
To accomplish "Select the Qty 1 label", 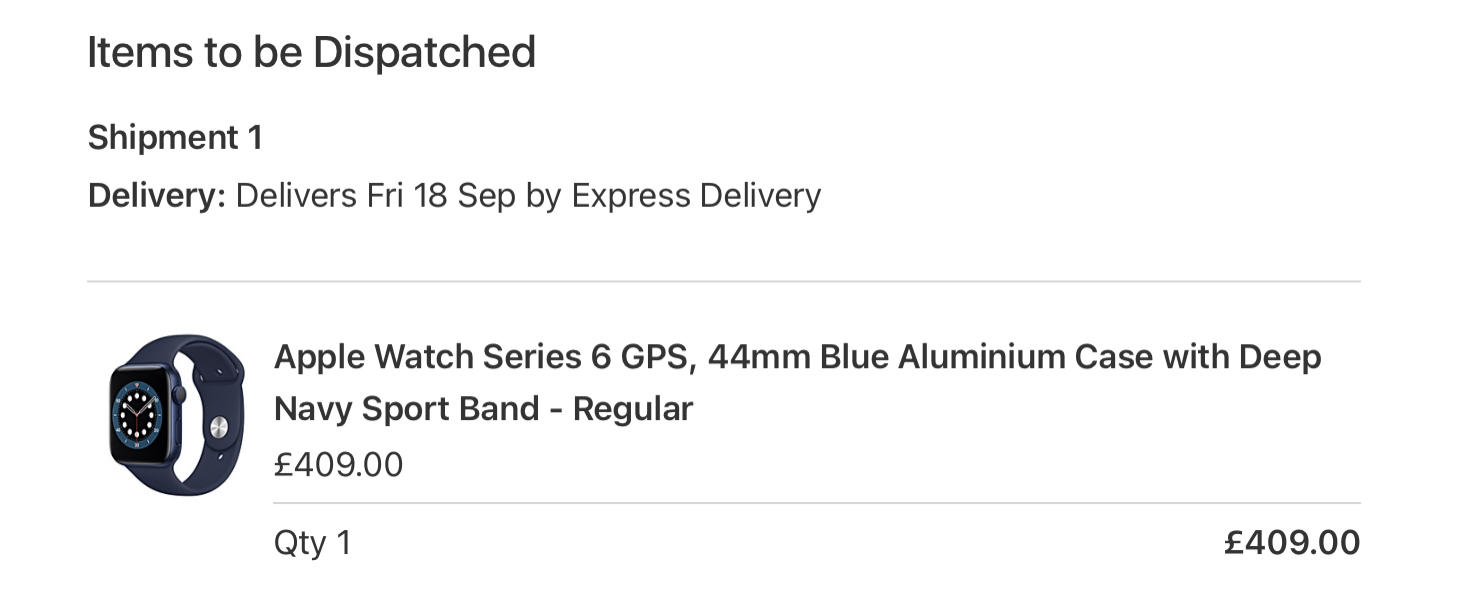I will [312, 544].
